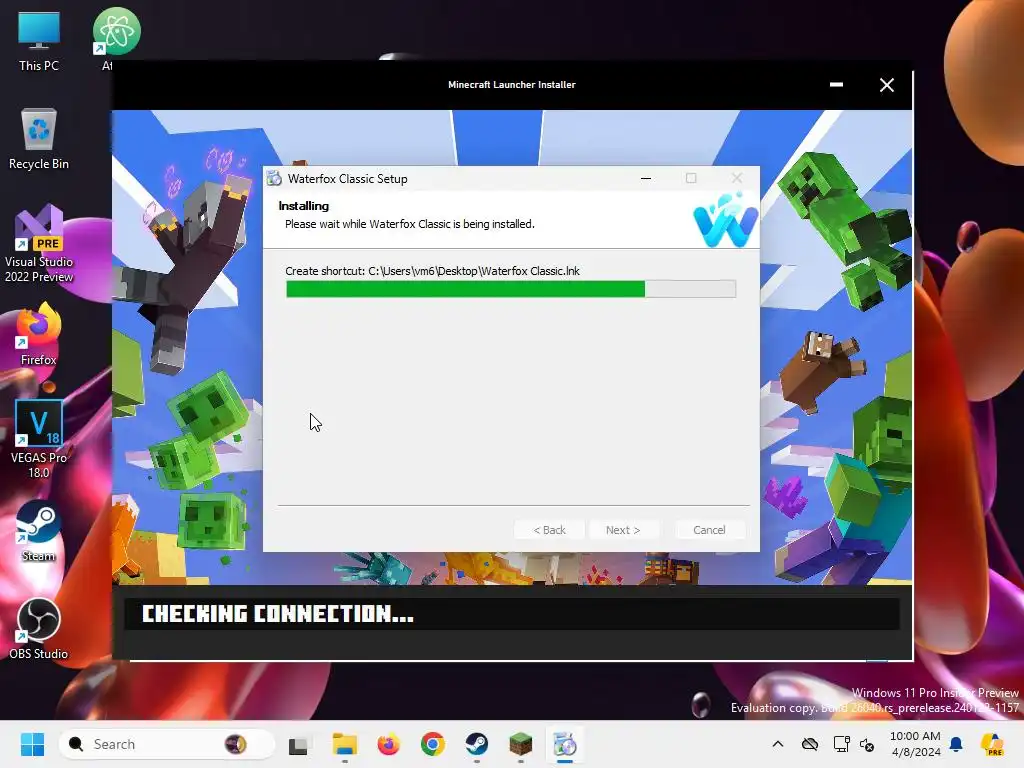Open the notification bell
Screen dimensions: 1024x768
pyautogui.click(x=956, y=744)
